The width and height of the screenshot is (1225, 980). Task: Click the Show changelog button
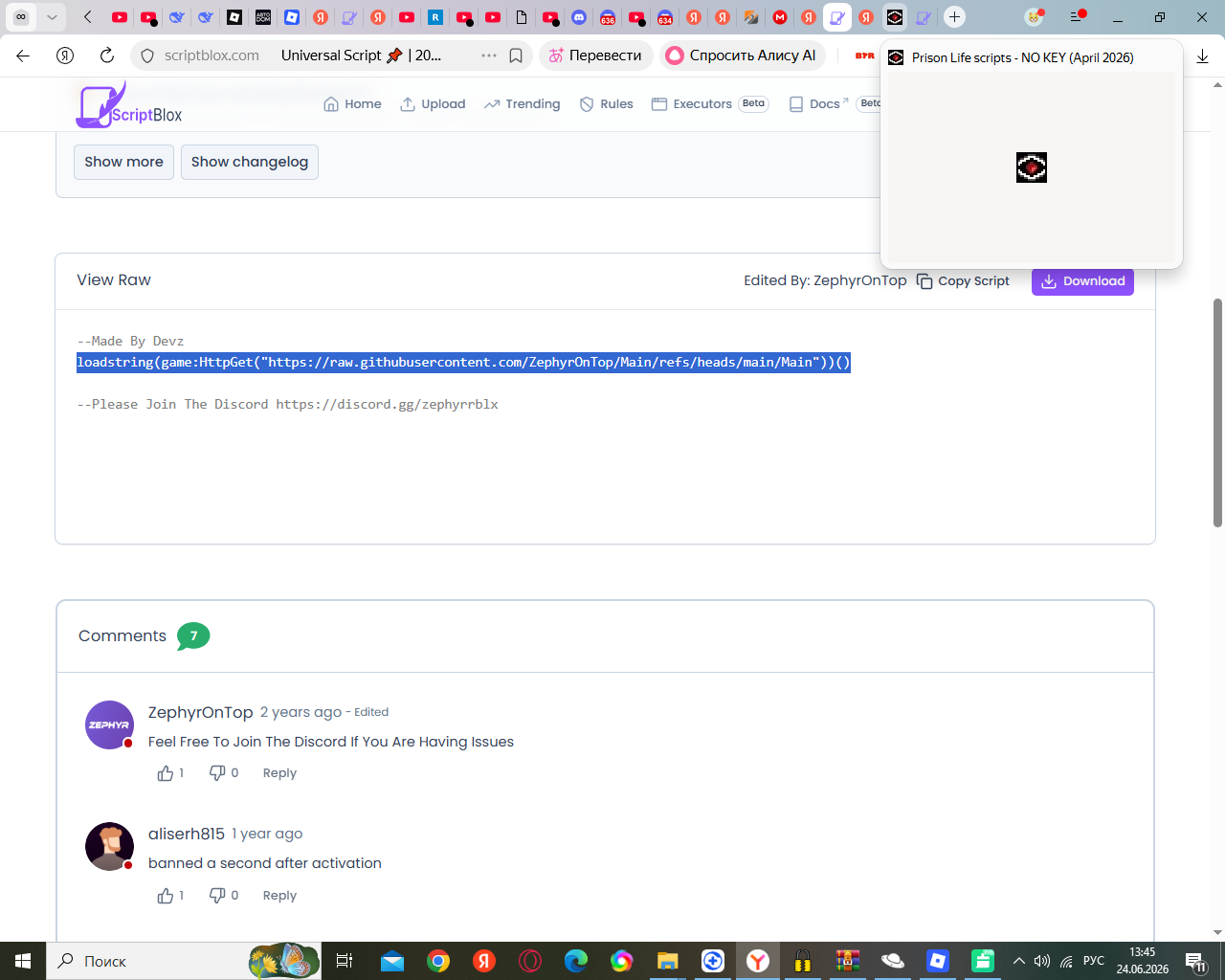(250, 162)
